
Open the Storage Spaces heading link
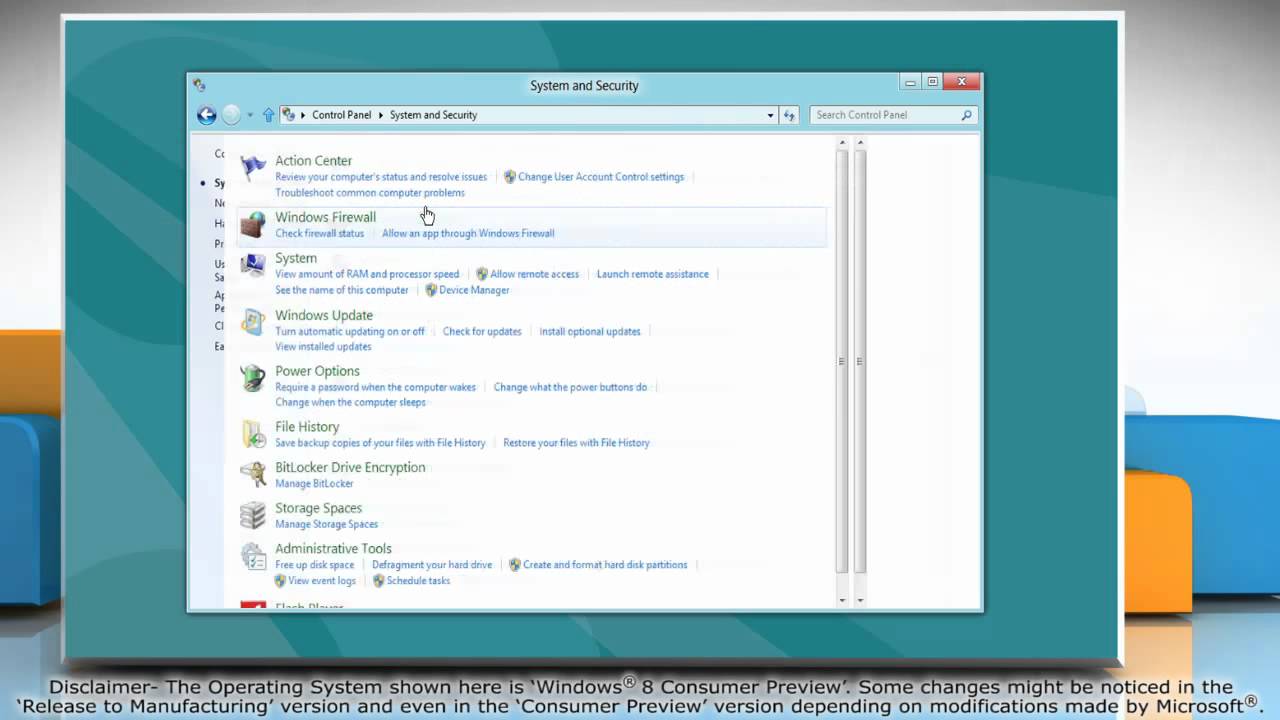click(x=318, y=508)
